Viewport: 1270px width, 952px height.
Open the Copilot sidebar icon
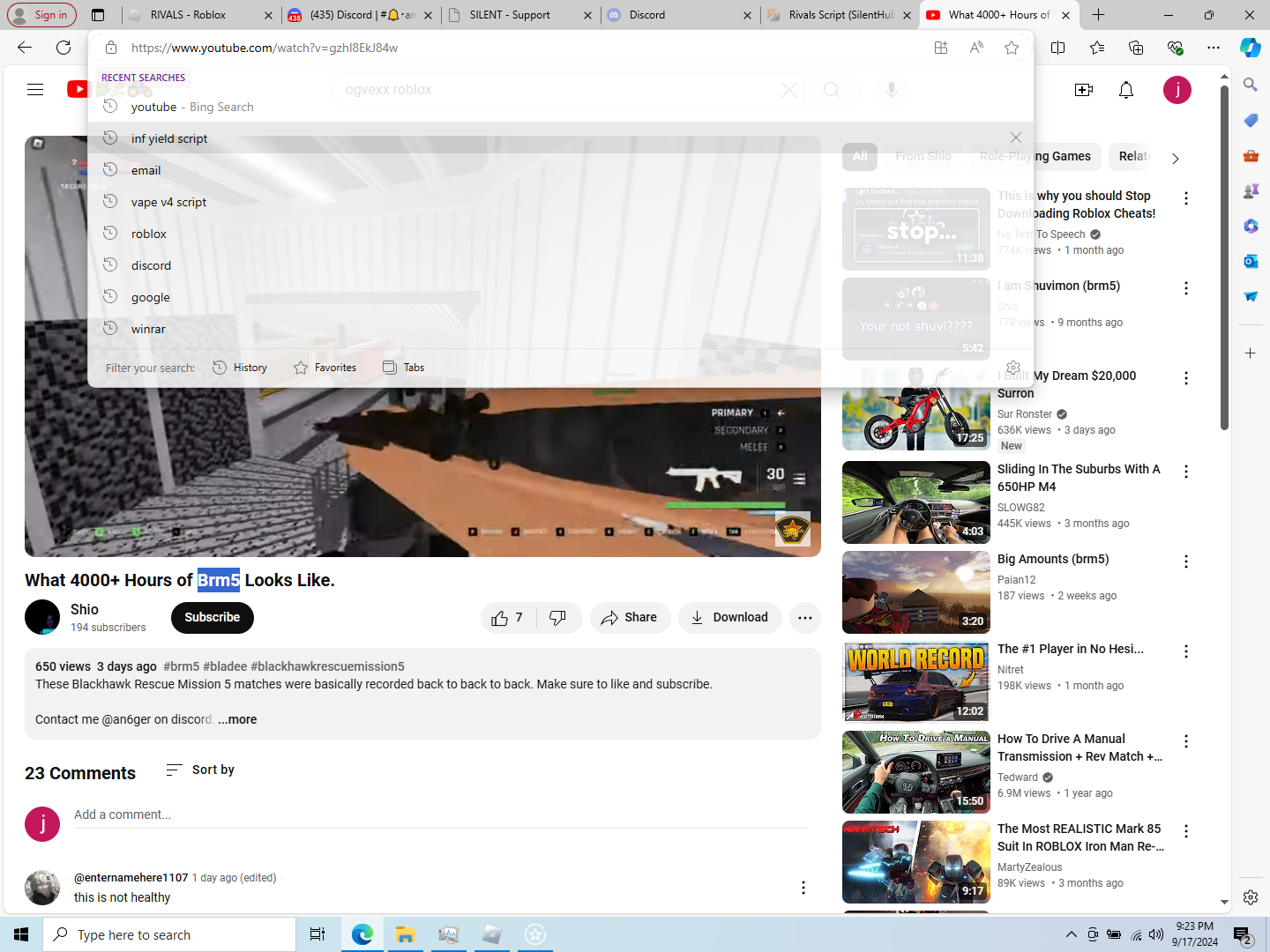point(1251,48)
